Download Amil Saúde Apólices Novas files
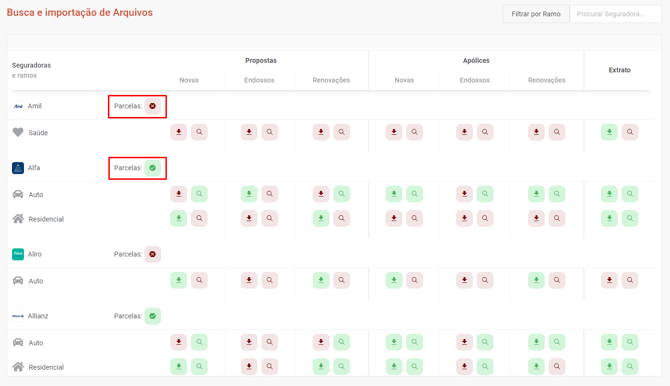Viewport: 670px width, 386px height. (394, 132)
